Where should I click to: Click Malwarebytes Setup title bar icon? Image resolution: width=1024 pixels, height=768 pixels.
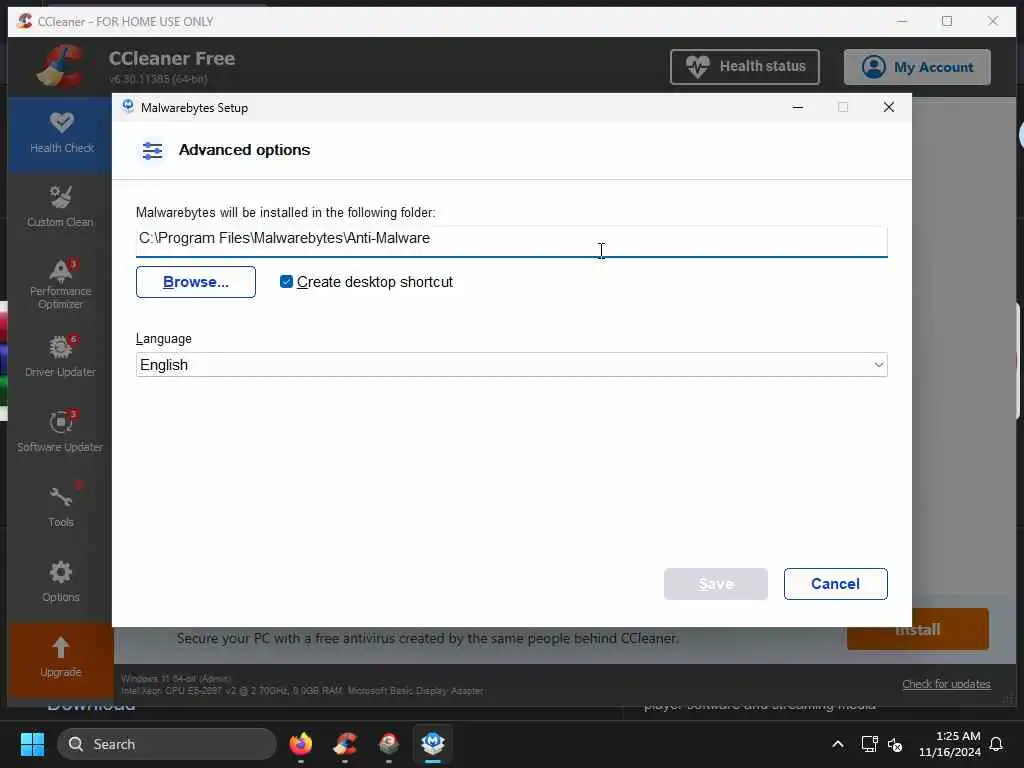tap(128, 107)
